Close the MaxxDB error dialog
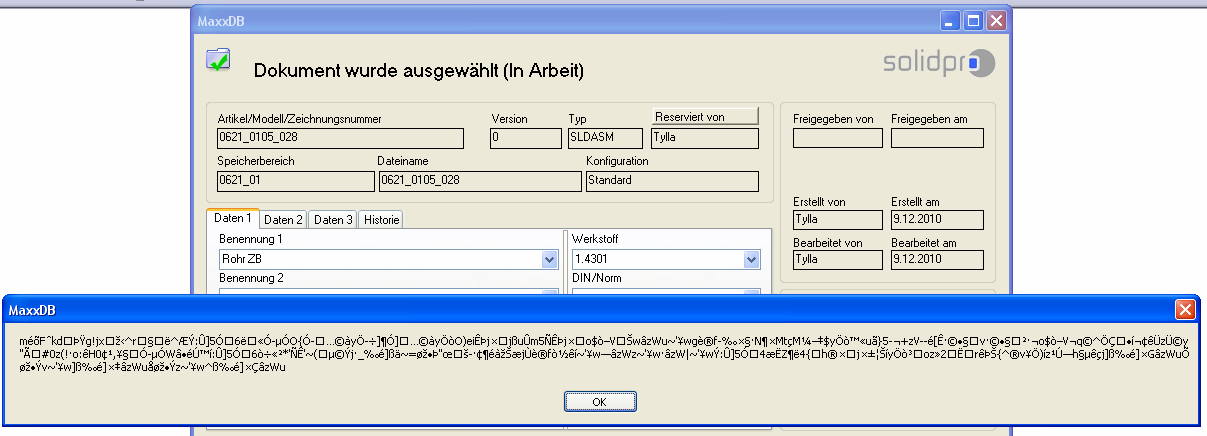 1184,309
